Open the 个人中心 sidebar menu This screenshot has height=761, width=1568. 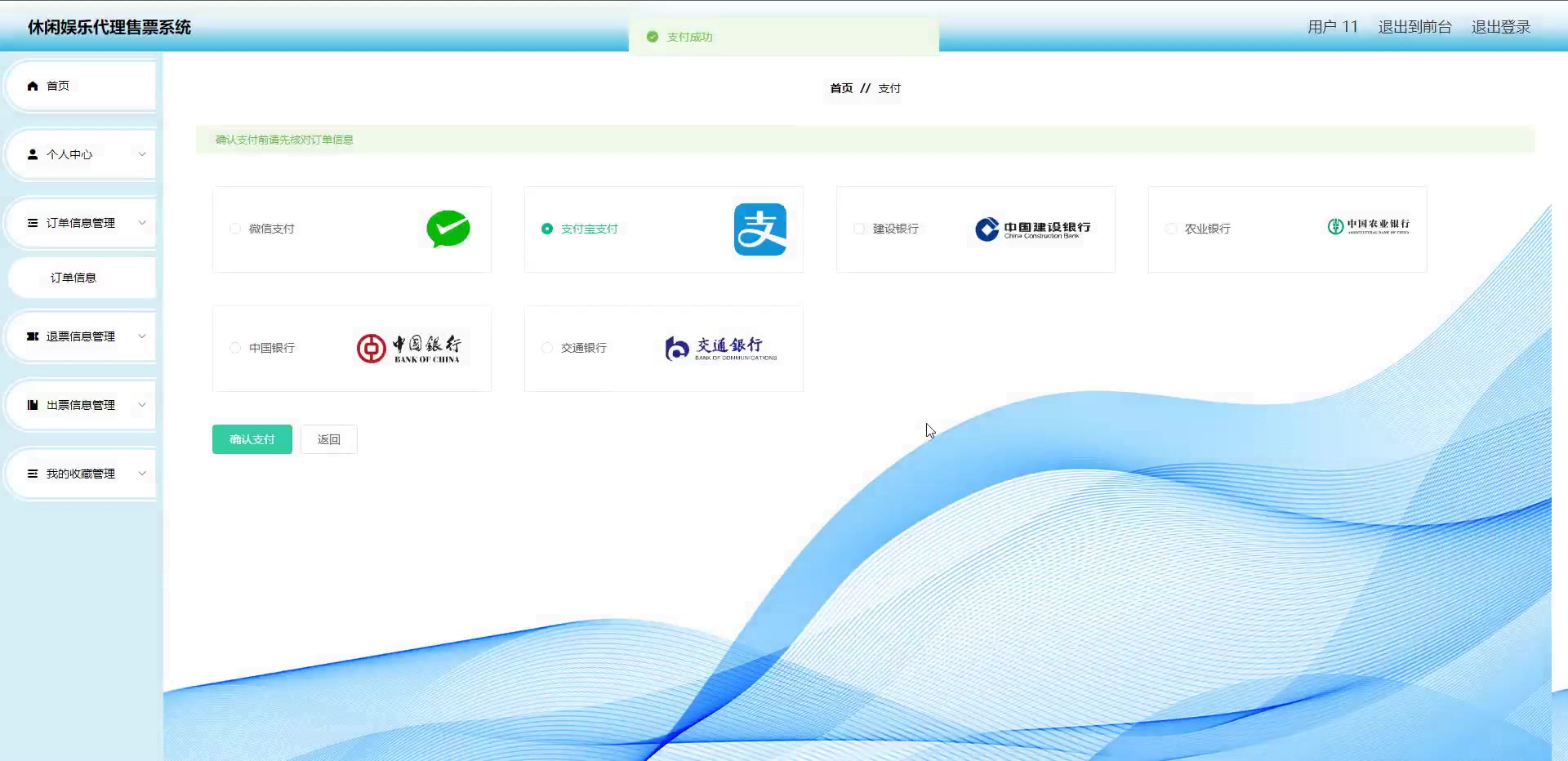pos(82,154)
